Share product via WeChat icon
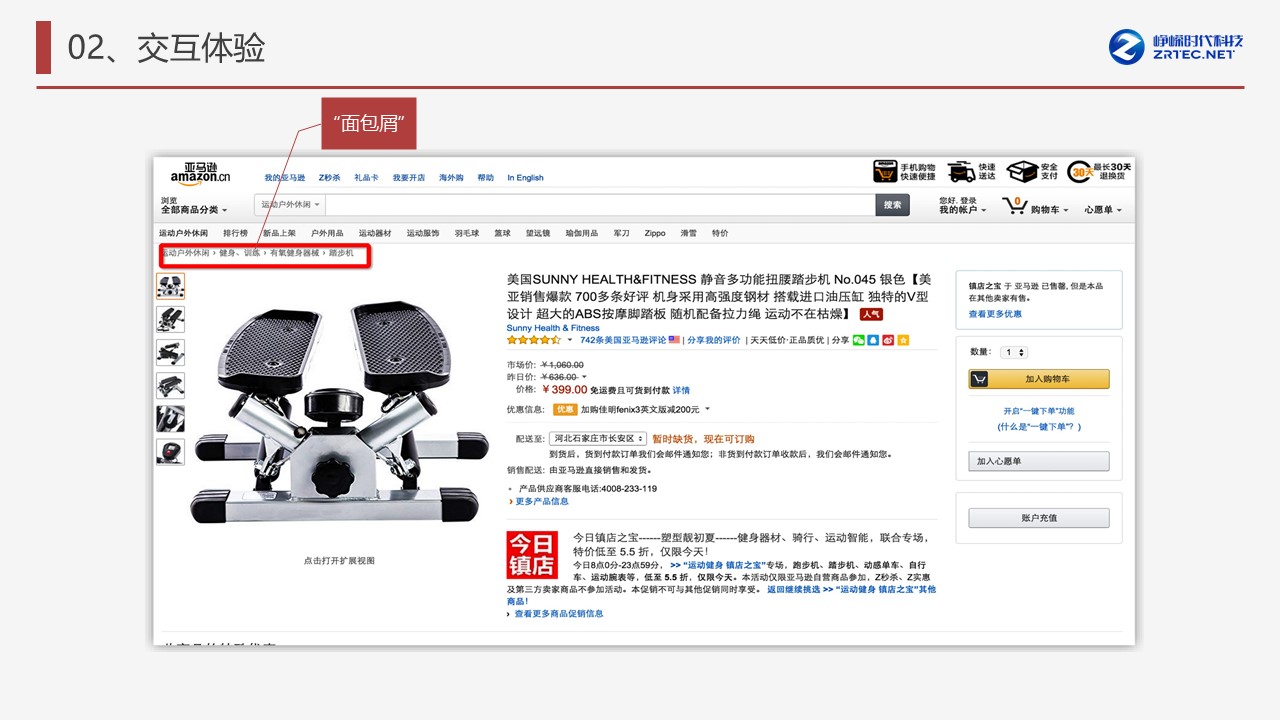1280x720 pixels. pos(858,340)
